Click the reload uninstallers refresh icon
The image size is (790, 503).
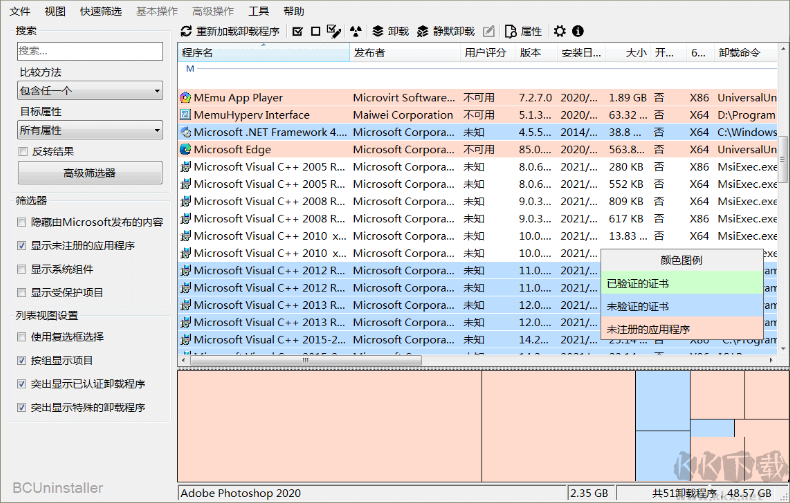coord(187,31)
